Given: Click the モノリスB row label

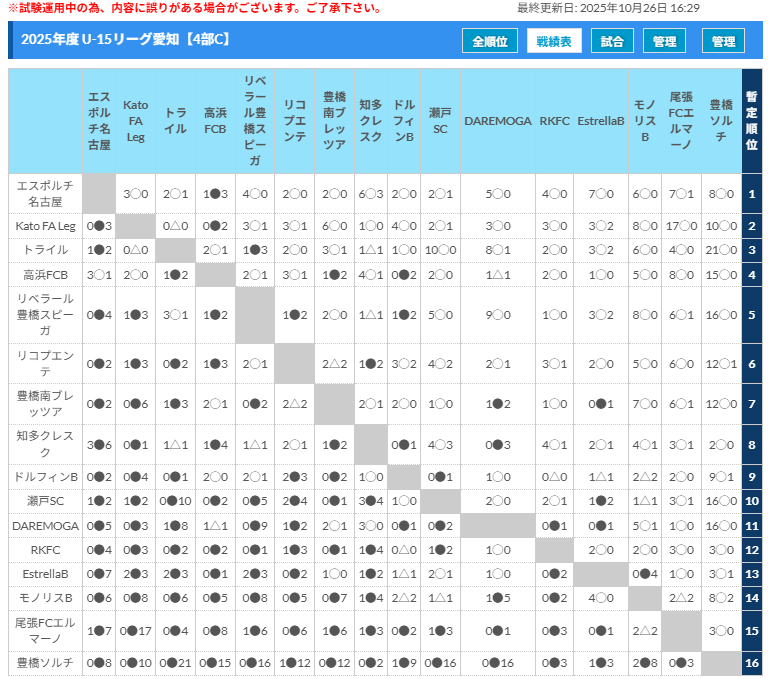Looking at the screenshot, I should (45, 598).
